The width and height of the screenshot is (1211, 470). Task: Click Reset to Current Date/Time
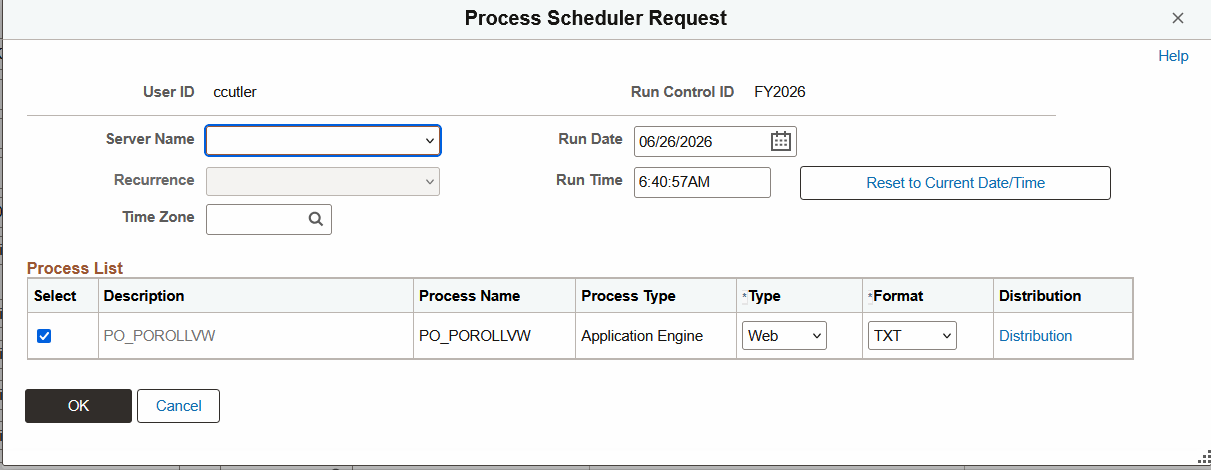[955, 183]
